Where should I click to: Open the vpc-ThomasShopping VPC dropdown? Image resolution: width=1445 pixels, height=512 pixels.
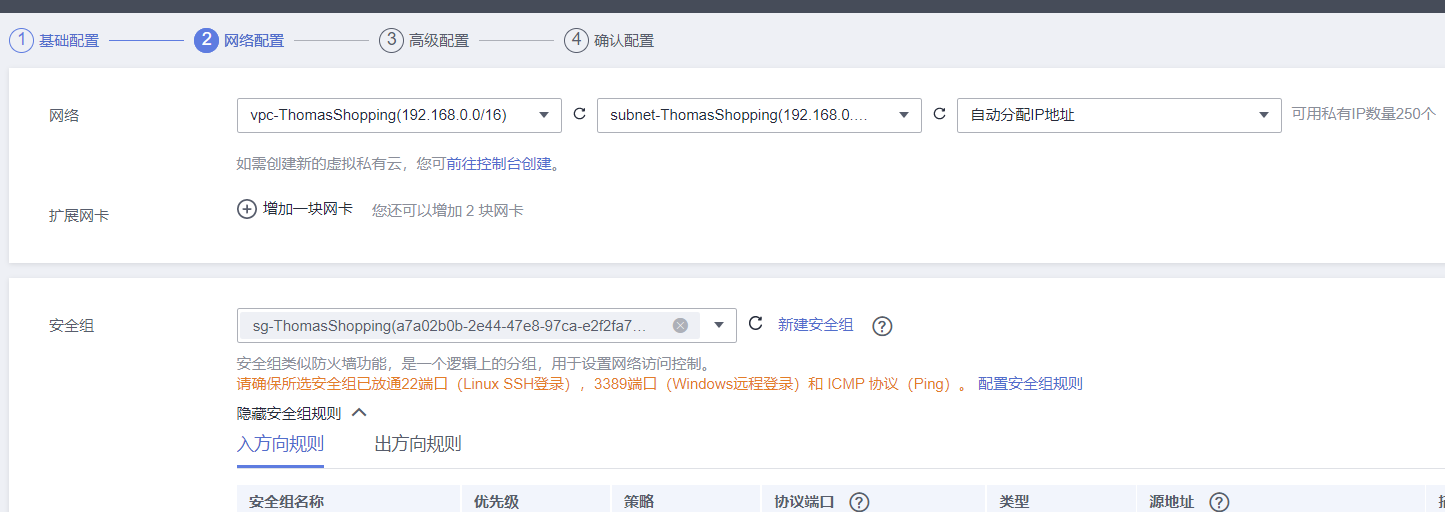click(399, 115)
